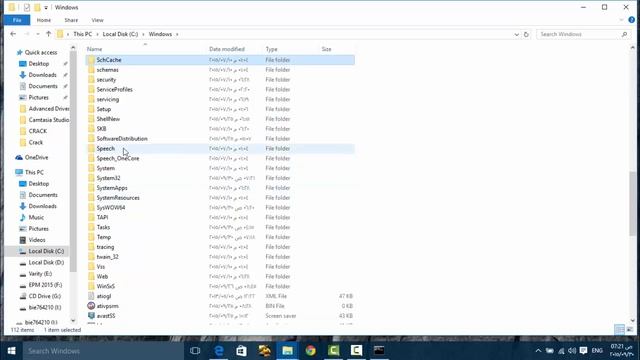Open the CRACK folder in Quick access
Image resolution: width=640 pixels, height=360 pixels.
pyautogui.click(x=38, y=131)
